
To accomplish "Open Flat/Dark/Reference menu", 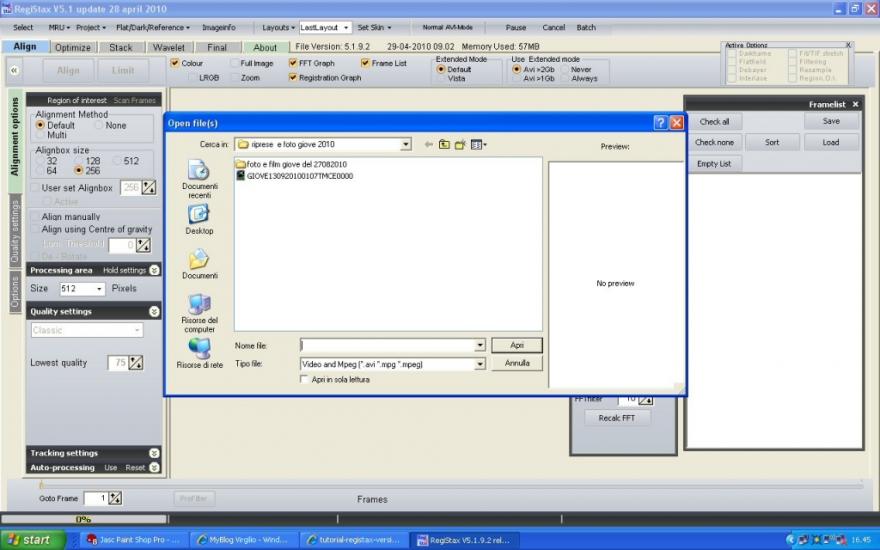I will (x=153, y=28).
